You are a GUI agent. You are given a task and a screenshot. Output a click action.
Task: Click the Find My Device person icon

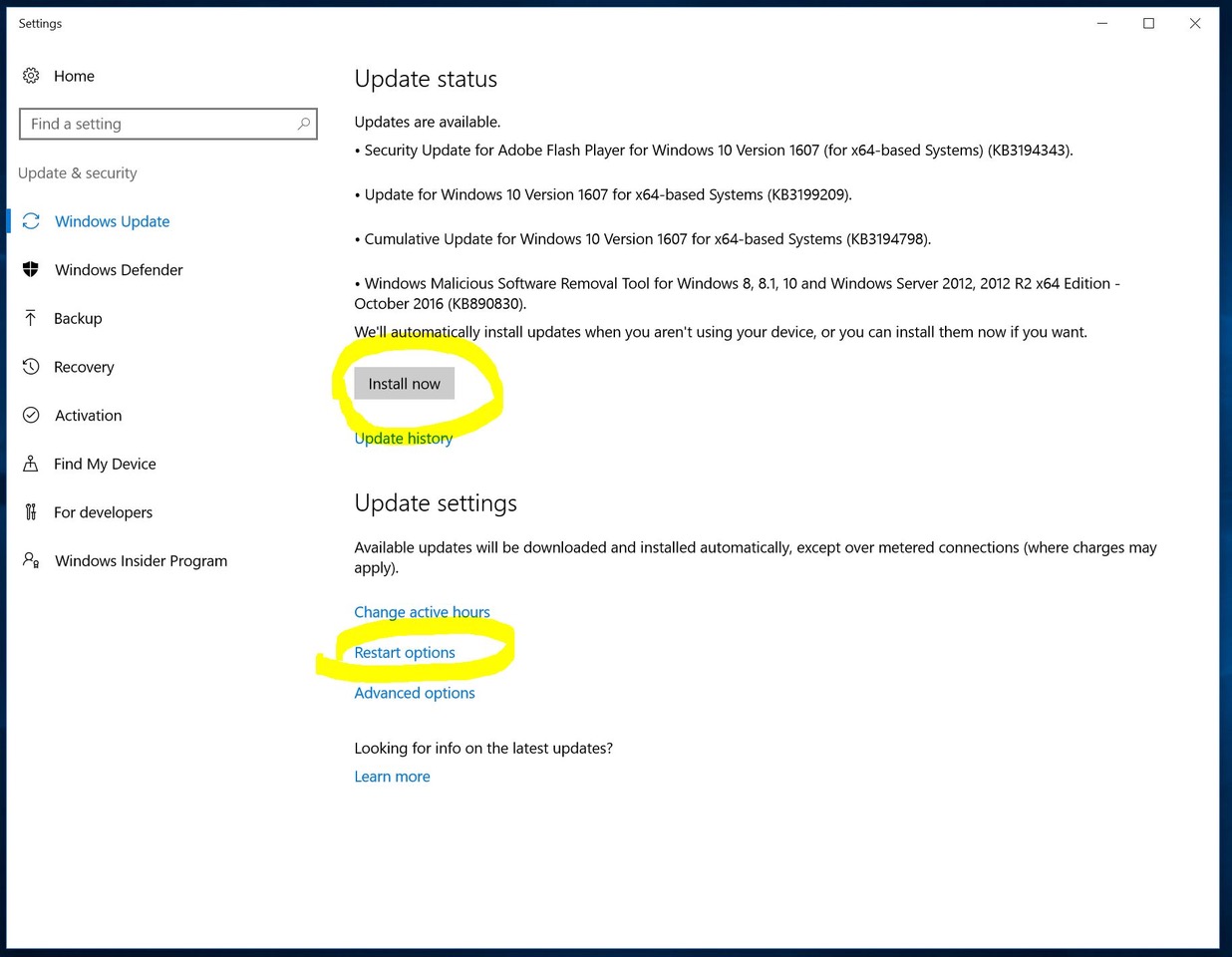tap(31, 464)
